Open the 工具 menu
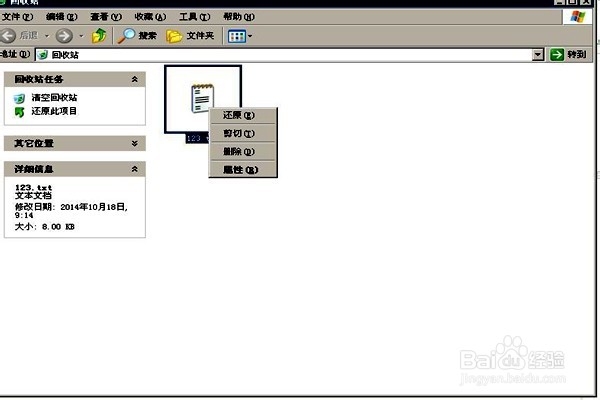 (195, 17)
